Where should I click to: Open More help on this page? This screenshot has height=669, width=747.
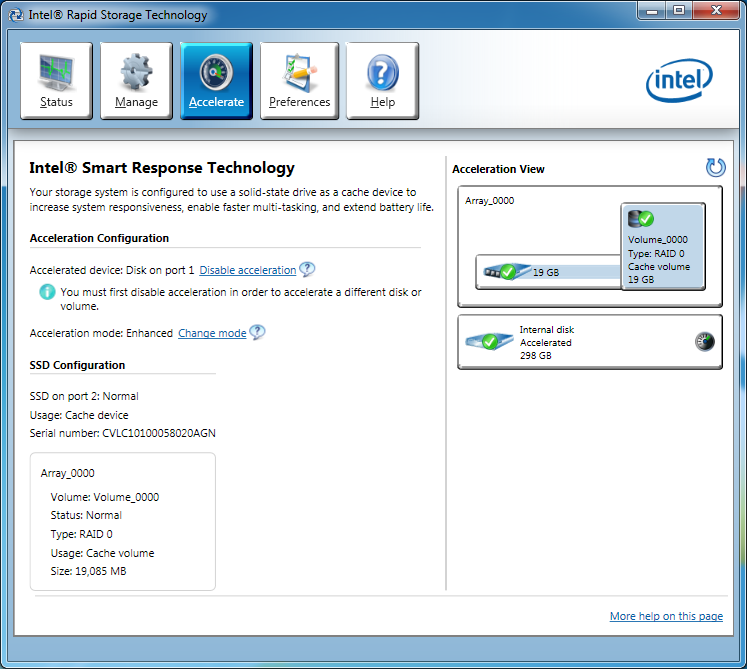click(x=666, y=616)
